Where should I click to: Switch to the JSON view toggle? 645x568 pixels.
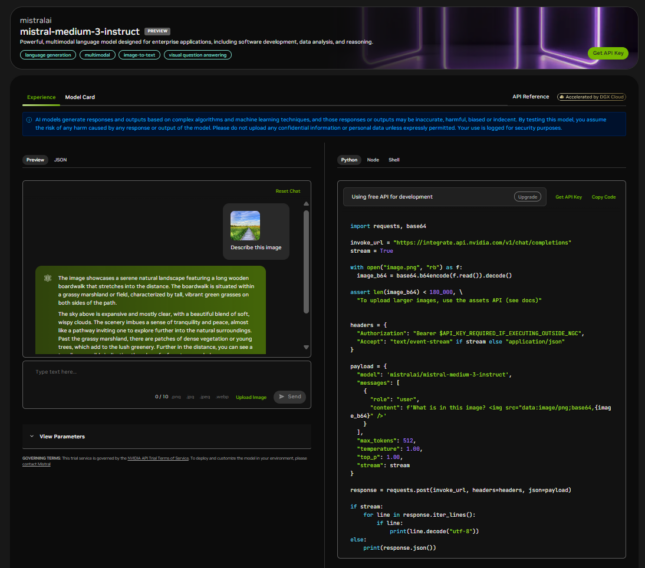[x=61, y=159]
